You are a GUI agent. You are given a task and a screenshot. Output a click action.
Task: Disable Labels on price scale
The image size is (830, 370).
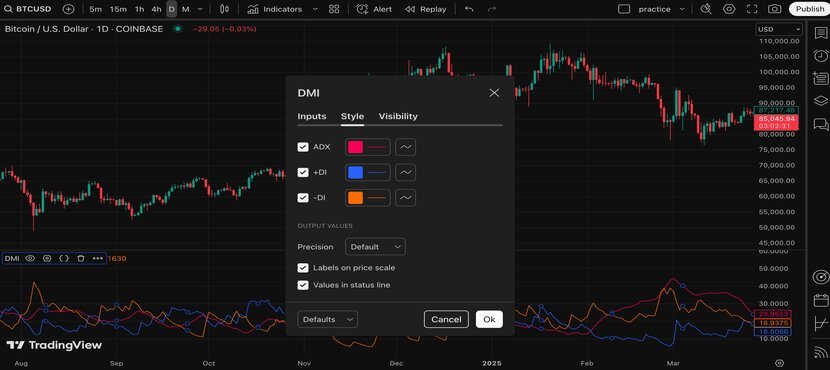(303, 268)
